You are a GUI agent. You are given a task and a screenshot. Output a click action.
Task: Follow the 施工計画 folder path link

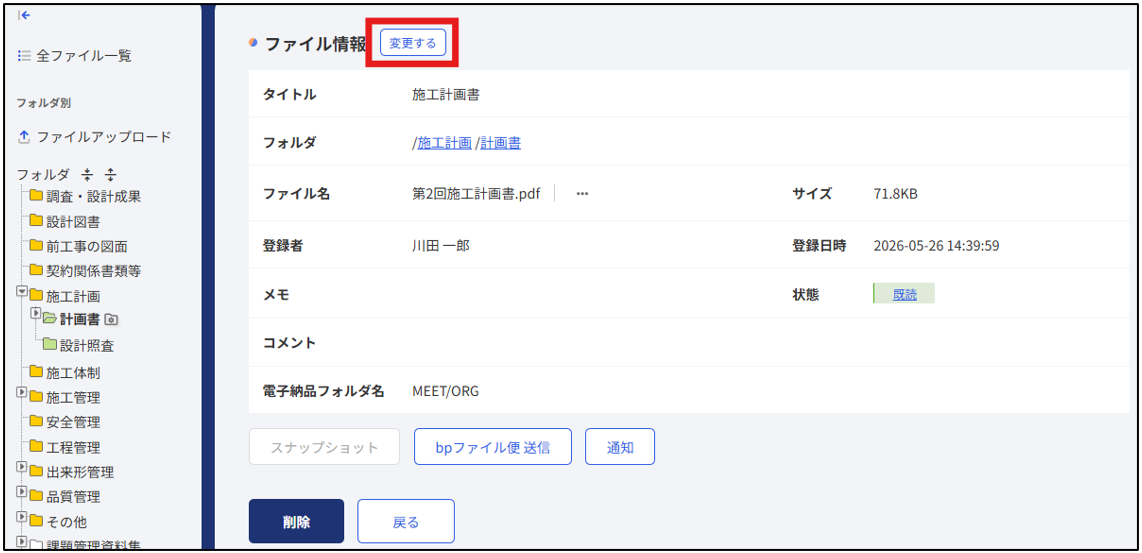click(x=444, y=144)
